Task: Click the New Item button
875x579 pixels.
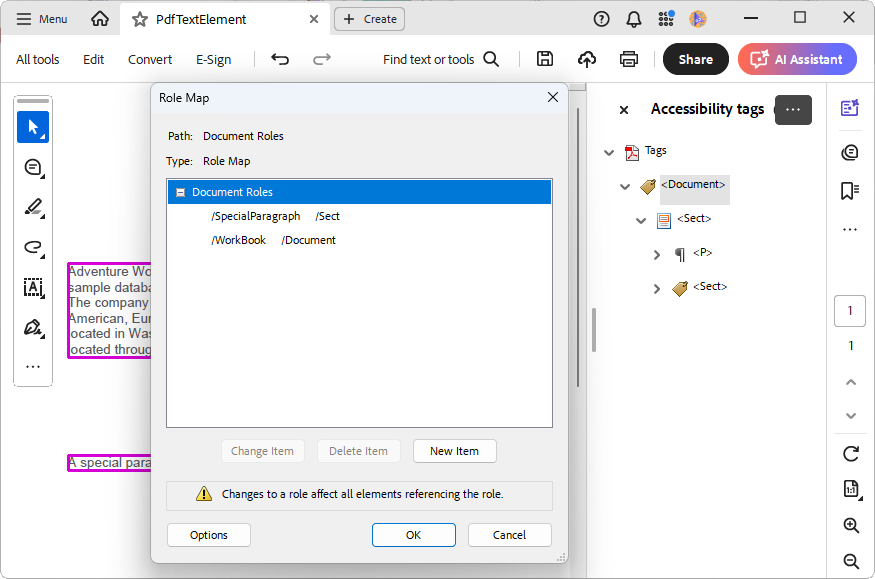Action: (x=454, y=451)
